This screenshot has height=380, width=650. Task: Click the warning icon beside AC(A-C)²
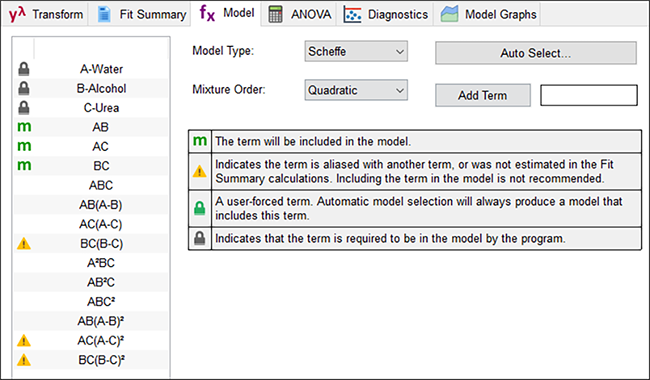[x=24, y=341]
